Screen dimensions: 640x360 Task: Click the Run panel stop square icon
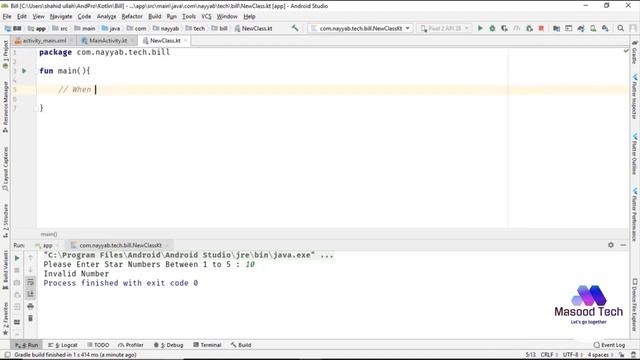[x=17, y=270]
